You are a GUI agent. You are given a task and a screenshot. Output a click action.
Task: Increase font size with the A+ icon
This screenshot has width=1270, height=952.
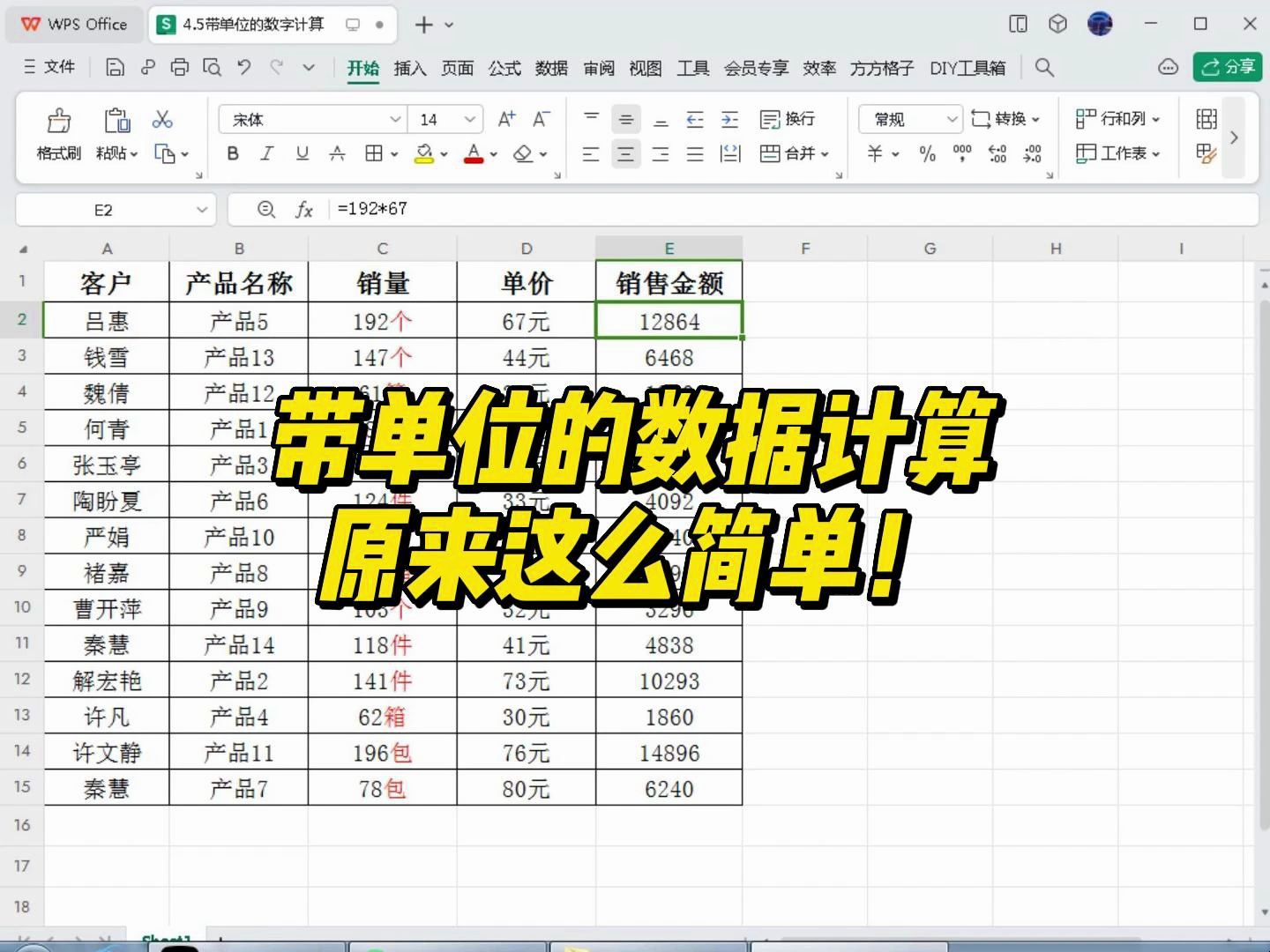[x=507, y=119]
